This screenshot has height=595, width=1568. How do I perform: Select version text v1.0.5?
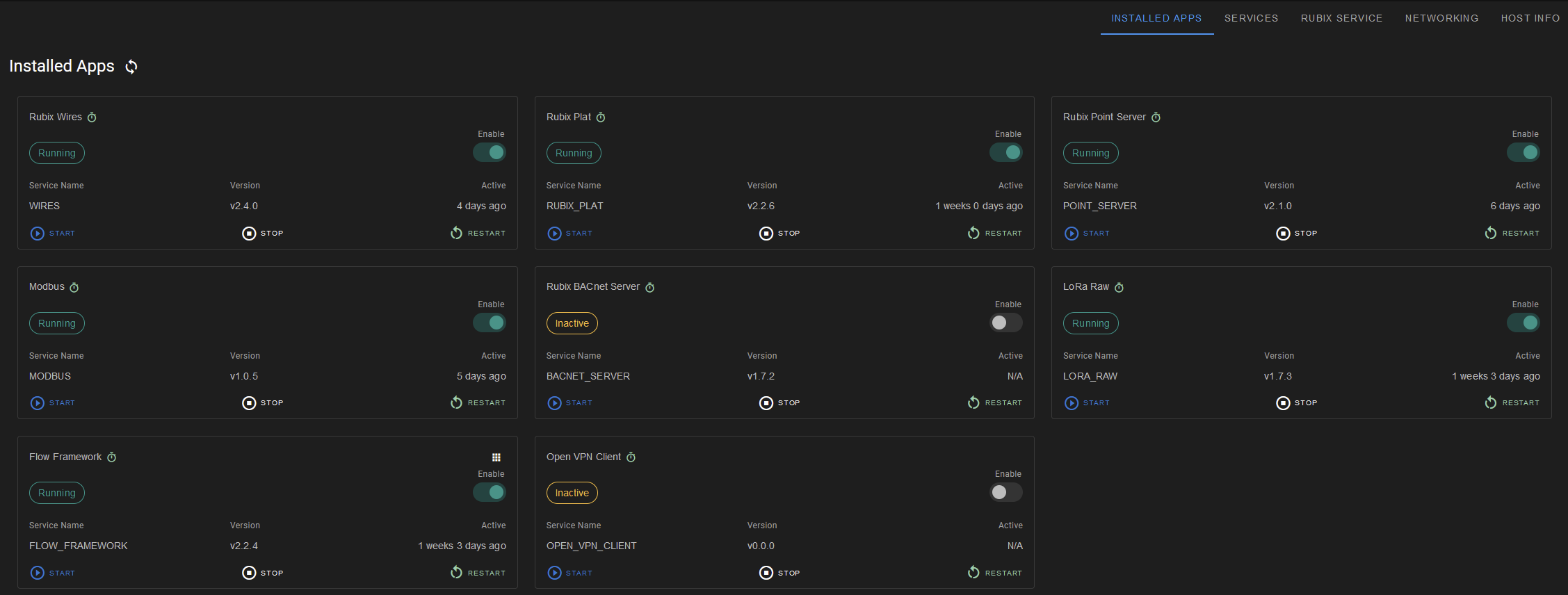pyautogui.click(x=244, y=376)
